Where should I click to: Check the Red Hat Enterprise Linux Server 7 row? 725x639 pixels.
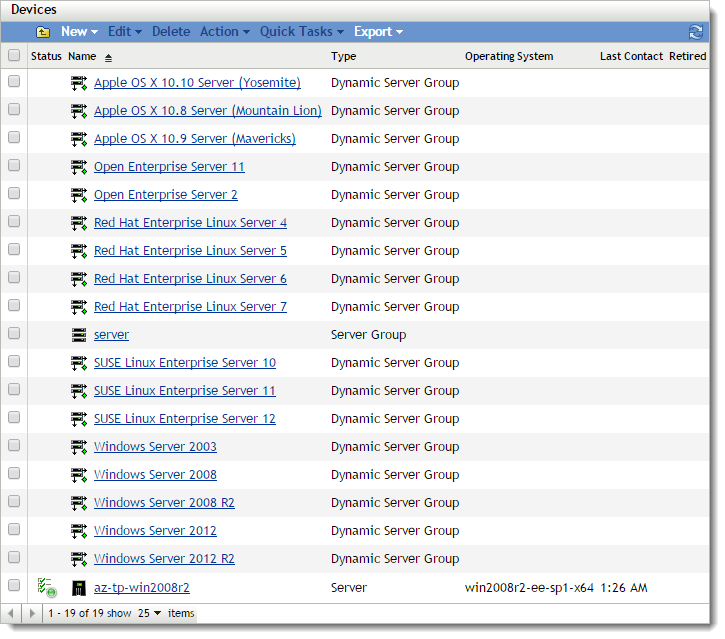point(14,305)
